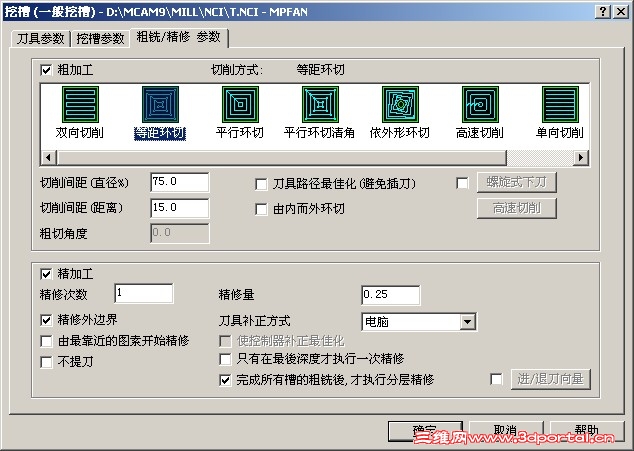Screen dimensions: 634x451
Task: Toggle 精修外边界 checkbox
Action: click(x=46, y=320)
